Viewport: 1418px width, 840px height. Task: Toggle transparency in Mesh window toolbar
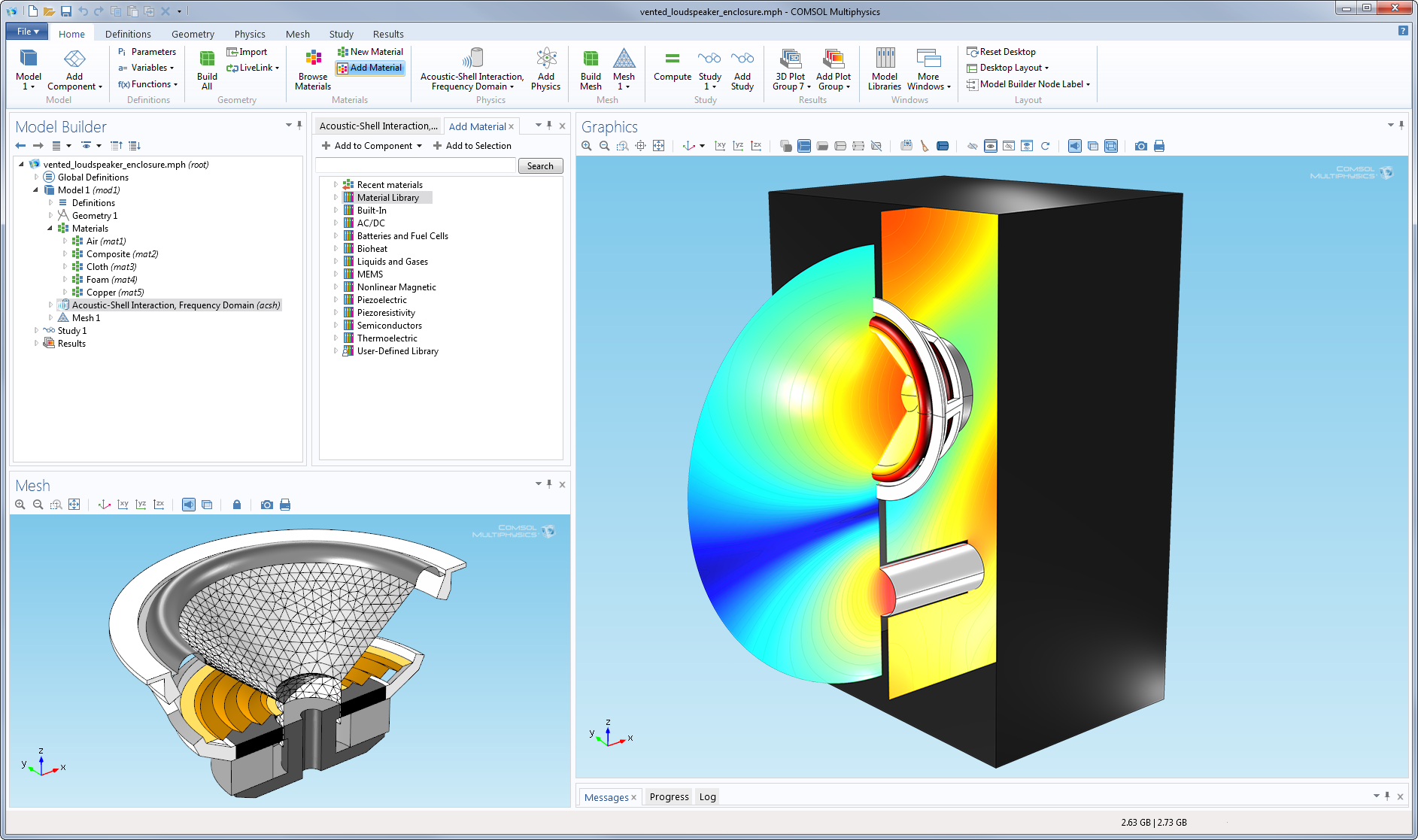pyautogui.click(x=207, y=505)
